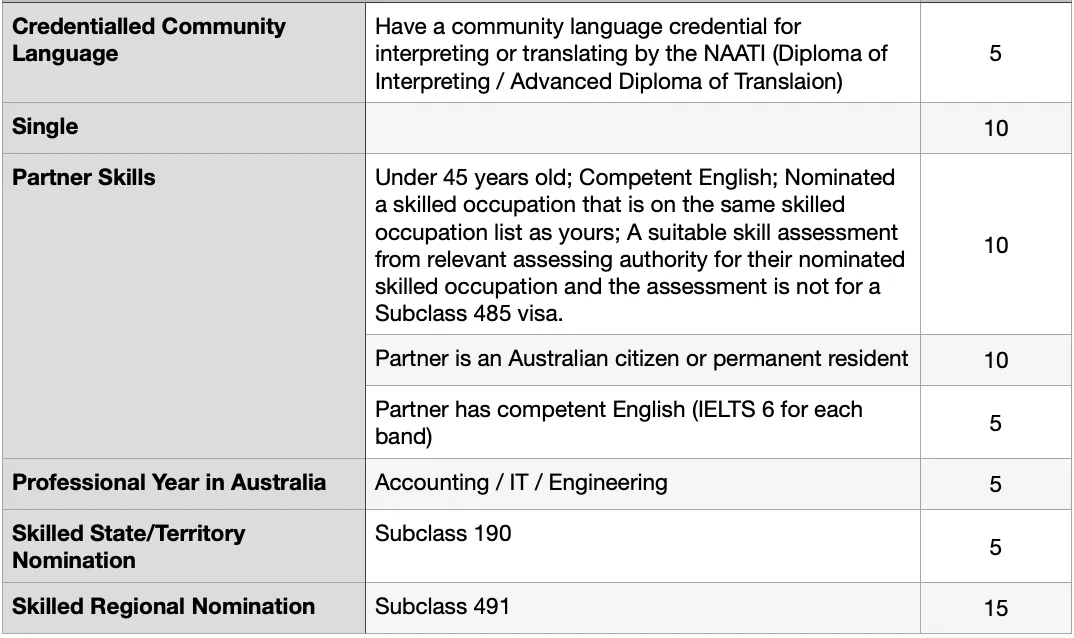Click points value for competent English partner

point(995,423)
